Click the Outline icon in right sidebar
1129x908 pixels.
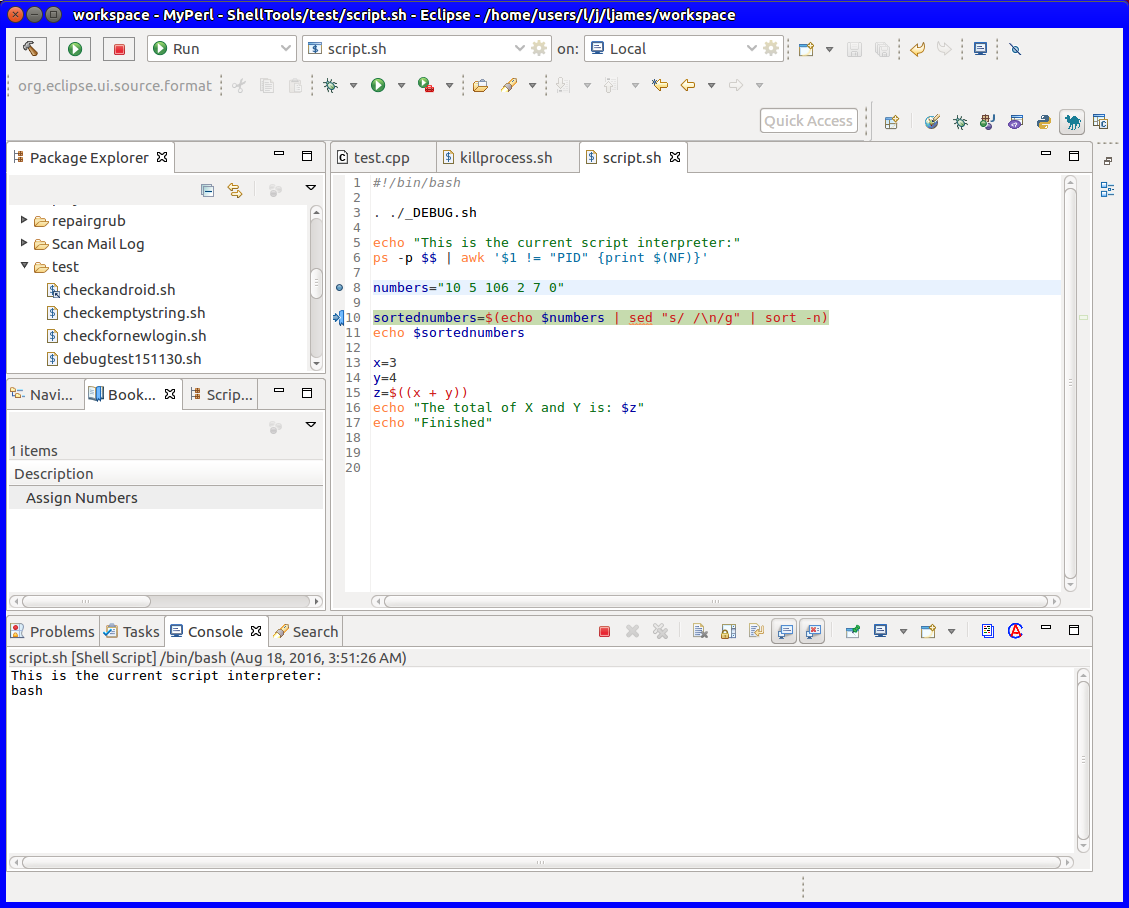1107,190
